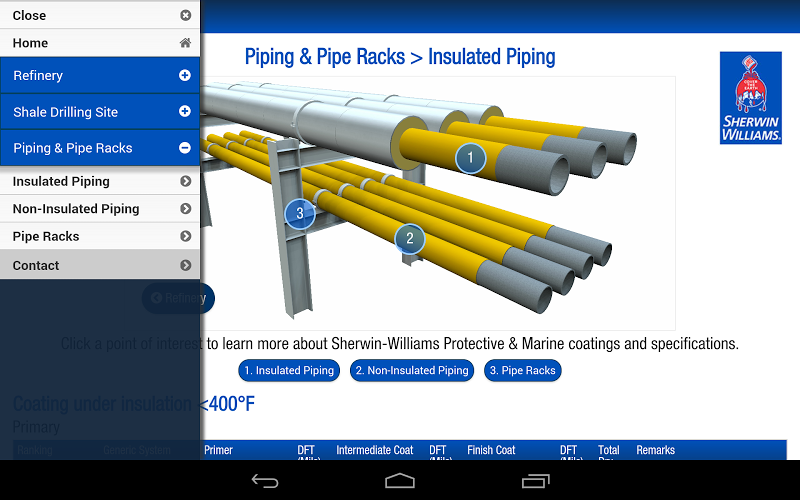Collapse the Piping & Pipe Racks section

point(100,148)
